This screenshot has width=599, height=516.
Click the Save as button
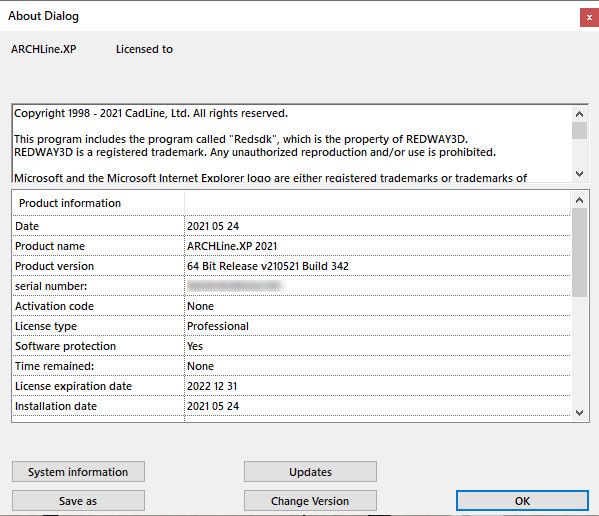pos(78,501)
